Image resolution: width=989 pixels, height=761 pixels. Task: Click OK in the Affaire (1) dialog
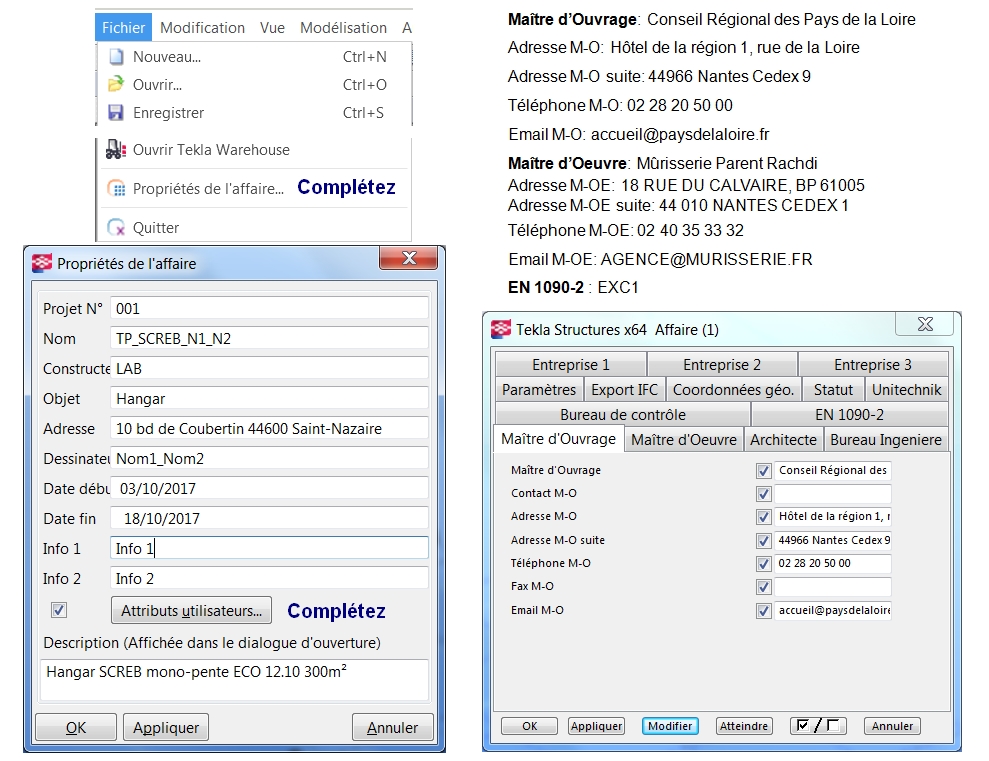click(x=530, y=726)
